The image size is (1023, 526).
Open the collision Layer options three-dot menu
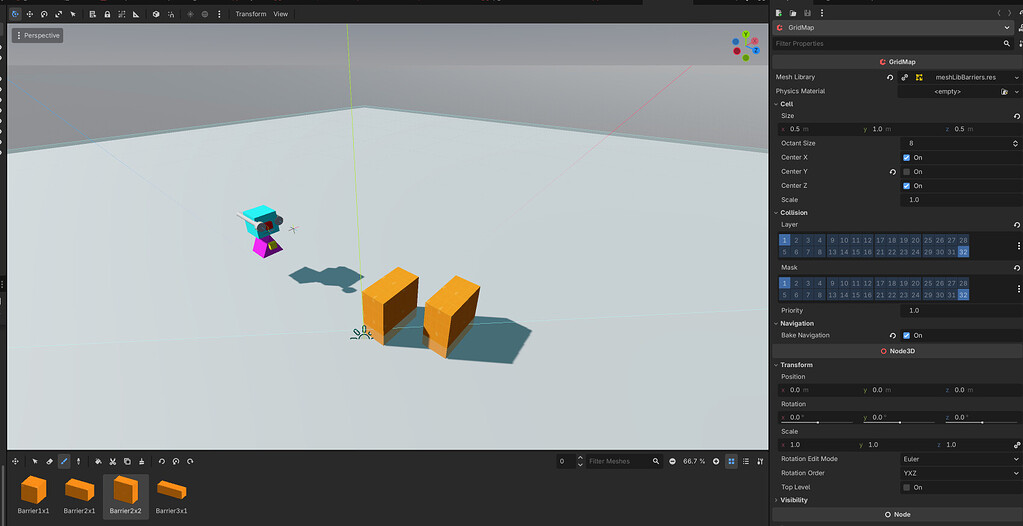click(1018, 246)
